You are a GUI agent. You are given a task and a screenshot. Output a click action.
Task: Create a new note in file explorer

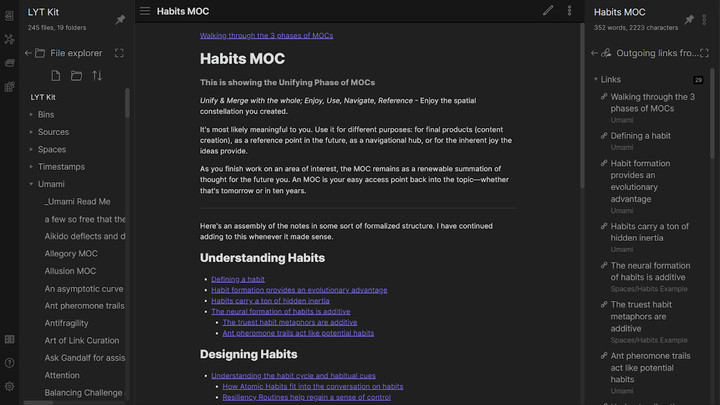(x=56, y=76)
